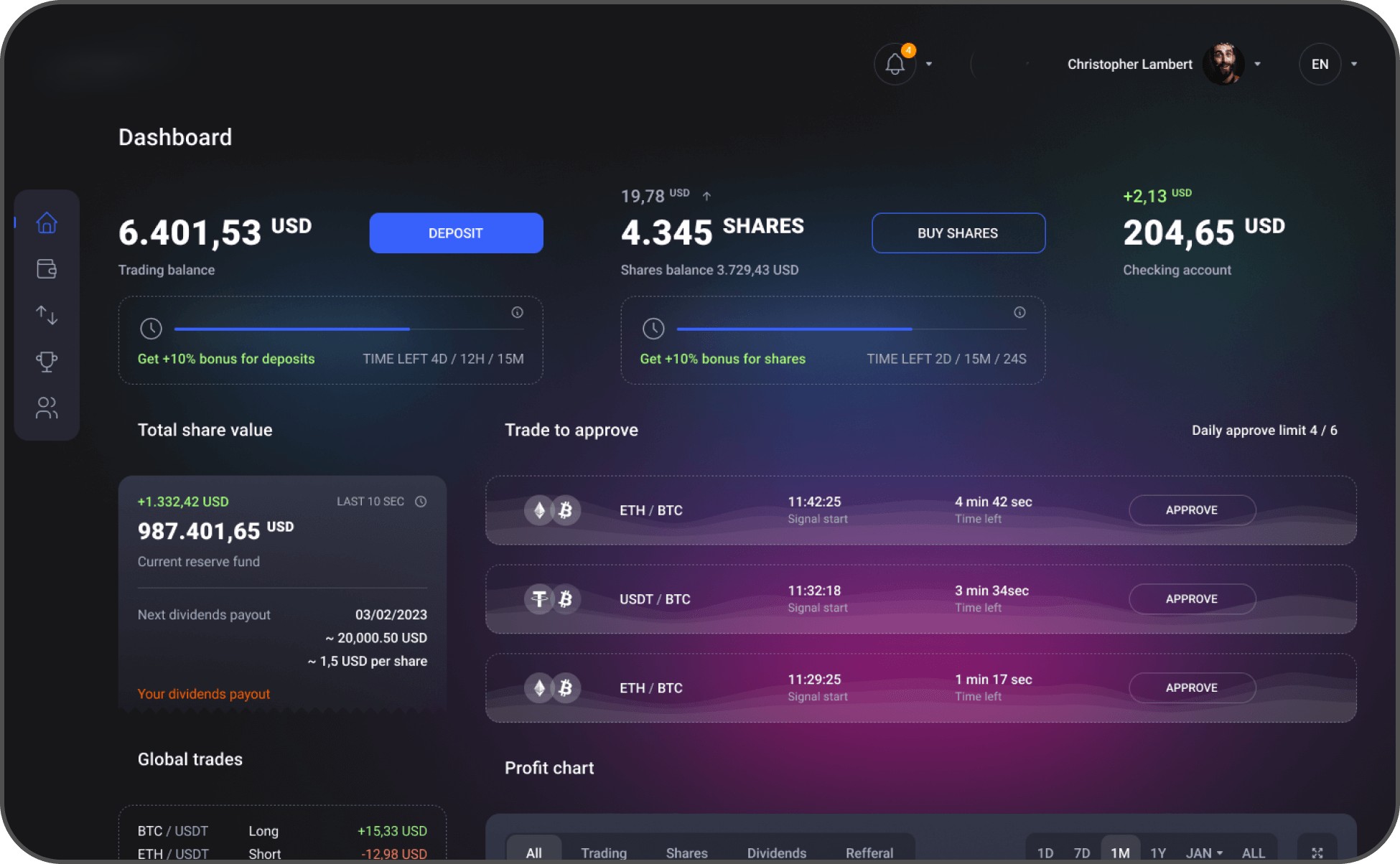The image size is (1400, 864).
Task: Open the Trophy sidebar icon
Action: 47,361
